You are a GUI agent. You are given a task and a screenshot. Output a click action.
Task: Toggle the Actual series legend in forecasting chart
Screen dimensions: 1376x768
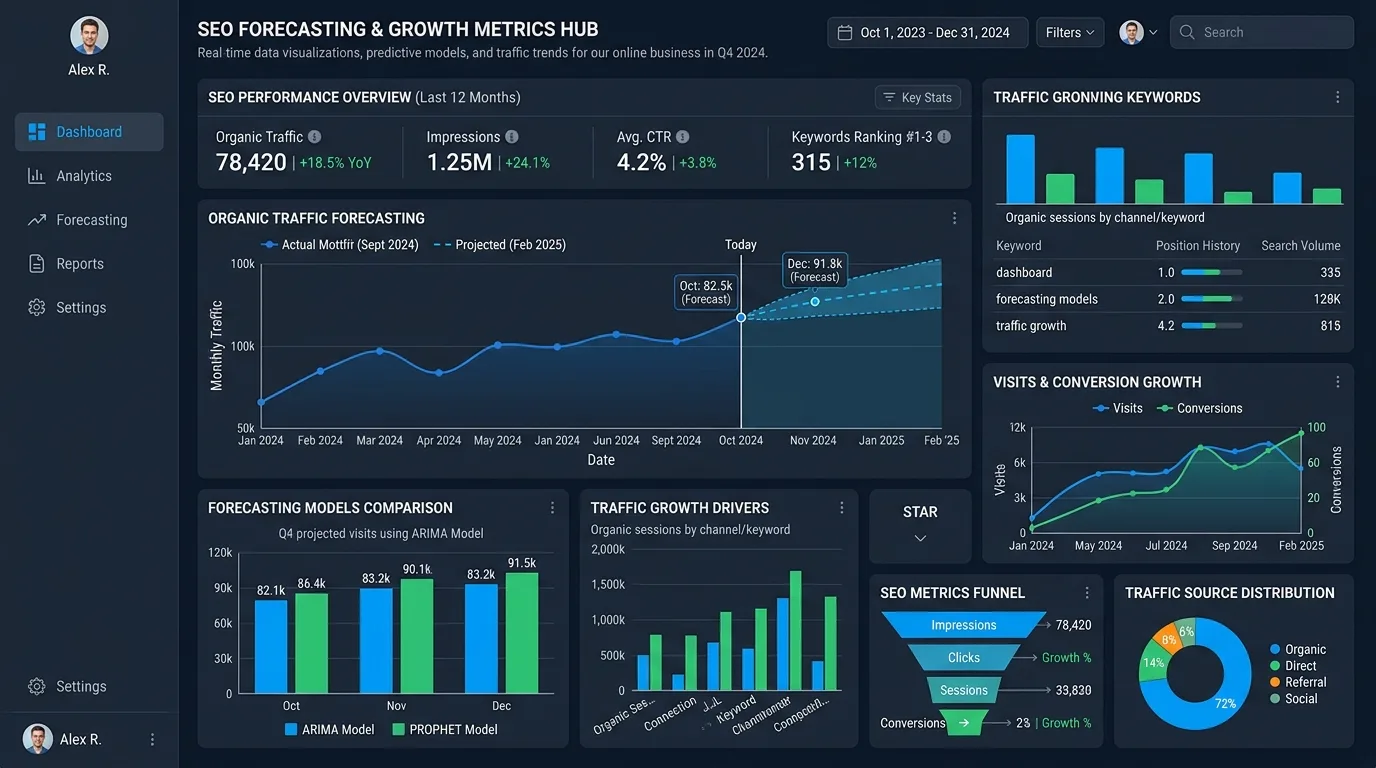click(x=339, y=245)
